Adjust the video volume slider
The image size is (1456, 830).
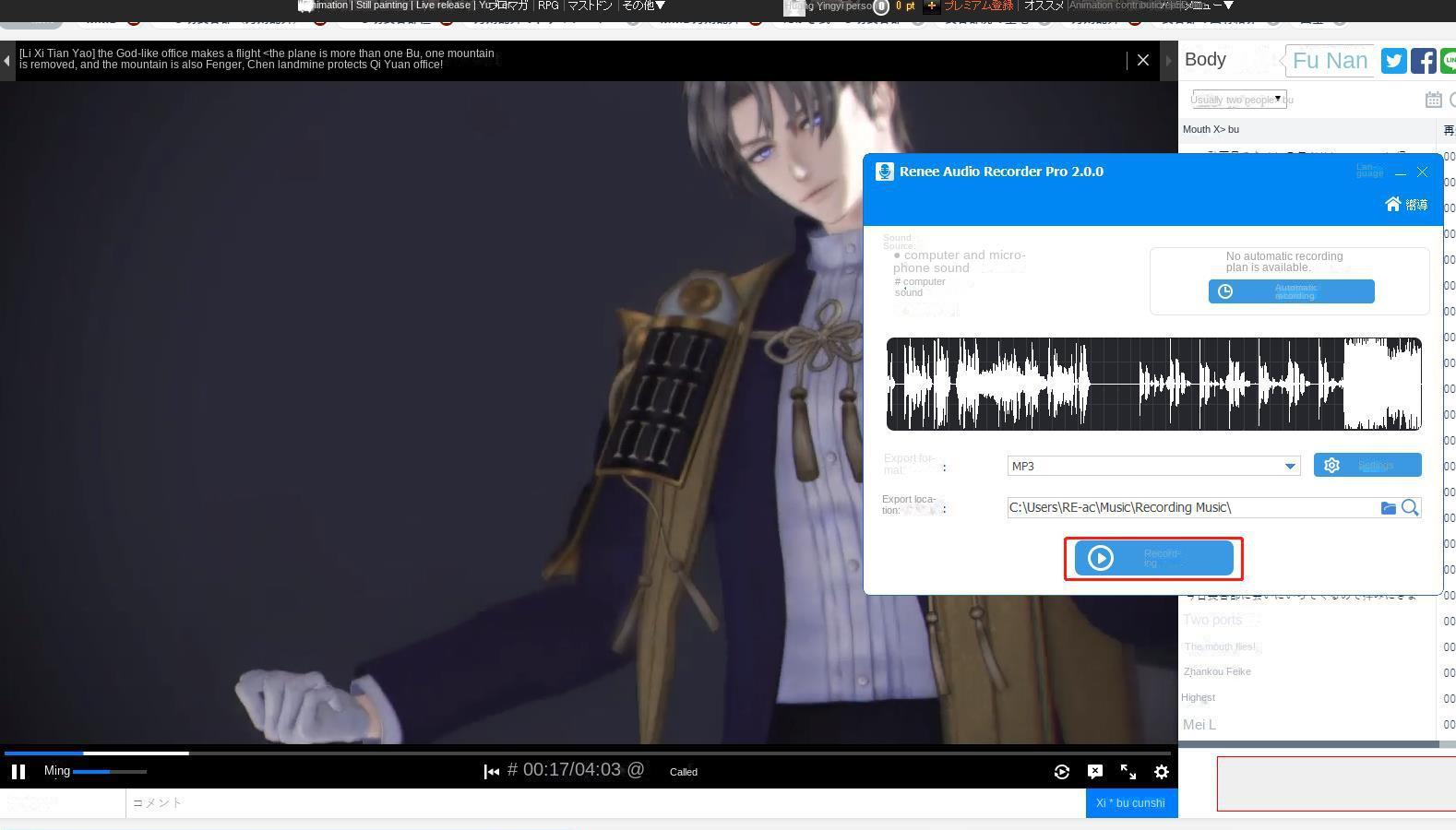pos(110,771)
